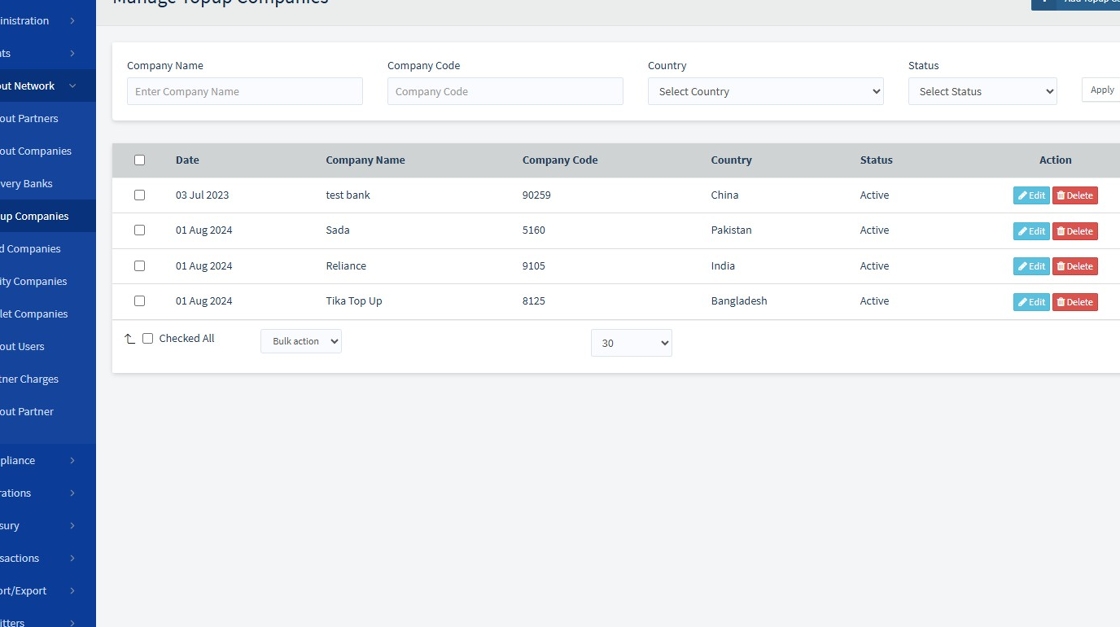Edit the Reliance company entry
Image resolution: width=1120 pixels, height=627 pixels.
[x=1031, y=266]
